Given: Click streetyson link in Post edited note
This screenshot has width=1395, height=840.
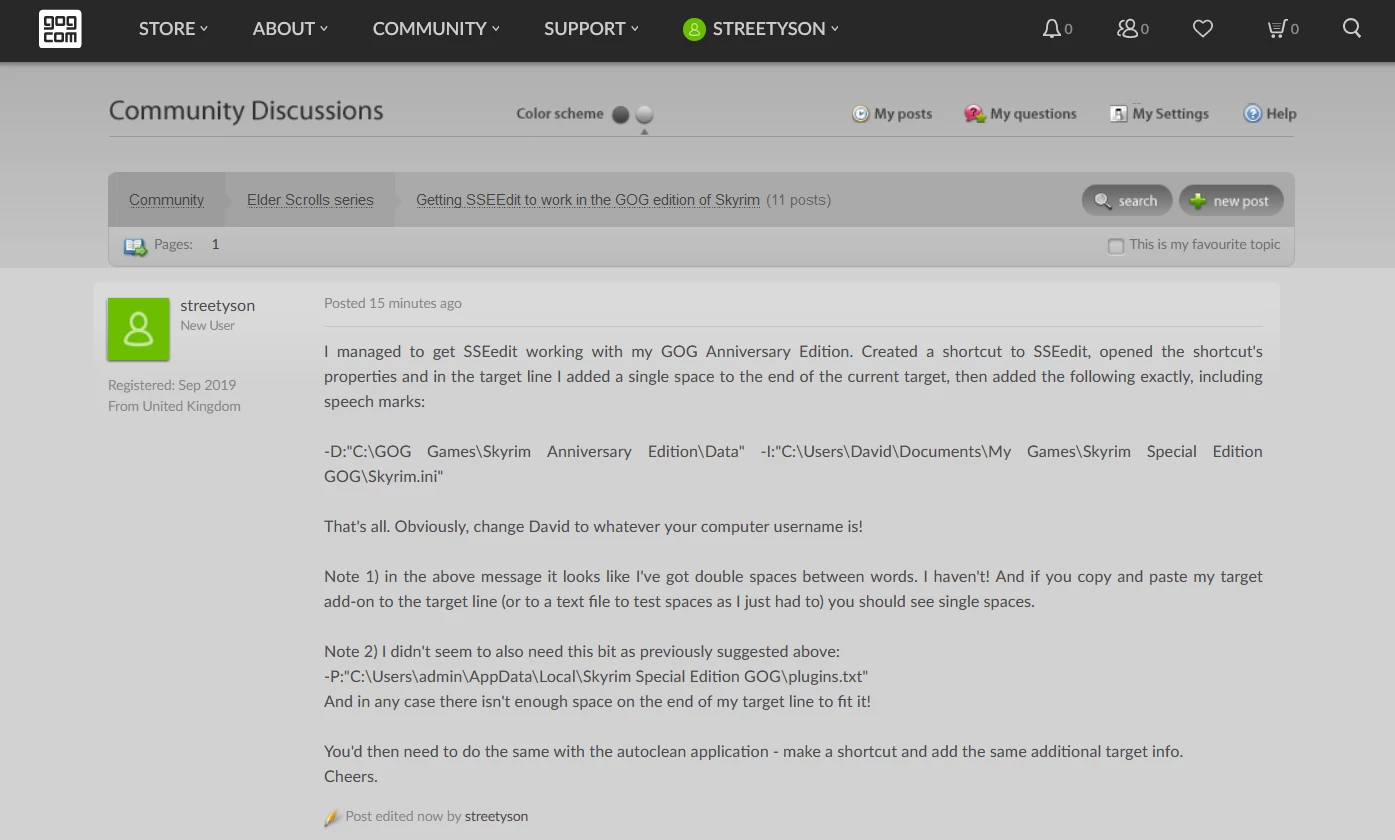Looking at the screenshot, I should pos(496,817).
